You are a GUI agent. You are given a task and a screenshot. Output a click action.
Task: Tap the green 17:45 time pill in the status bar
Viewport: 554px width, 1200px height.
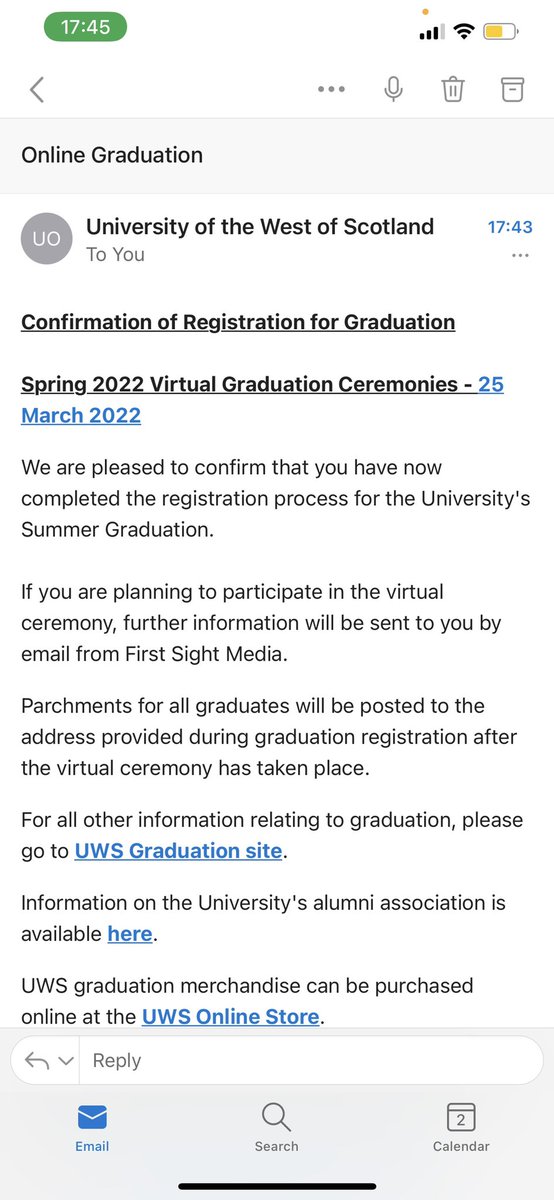pos(85,27)
